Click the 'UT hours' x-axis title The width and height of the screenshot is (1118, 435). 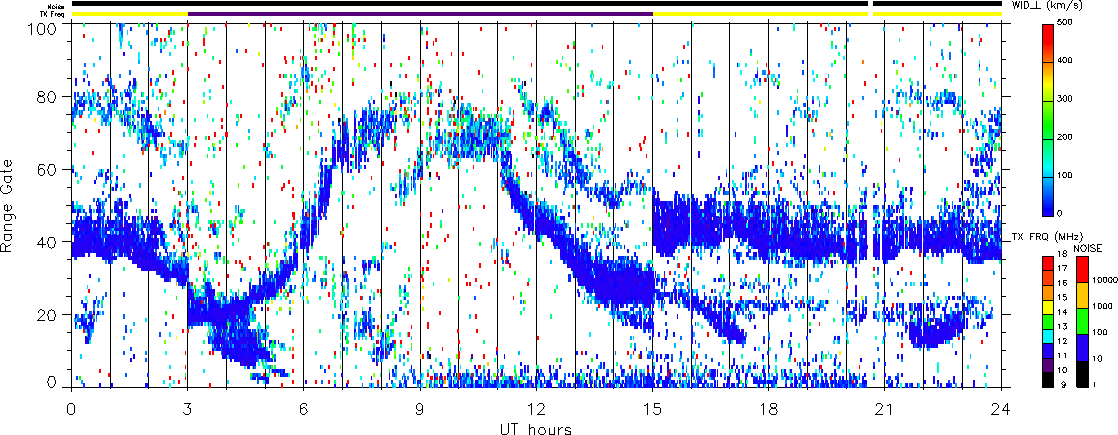tap(535, 429)
